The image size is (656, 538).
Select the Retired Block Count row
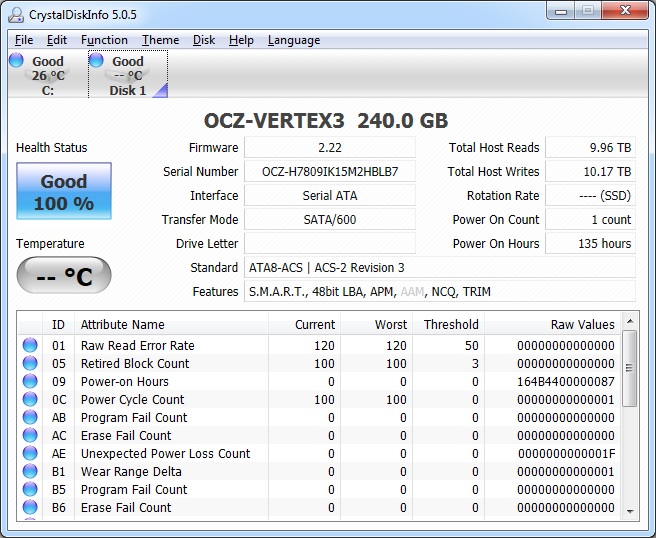319,364
